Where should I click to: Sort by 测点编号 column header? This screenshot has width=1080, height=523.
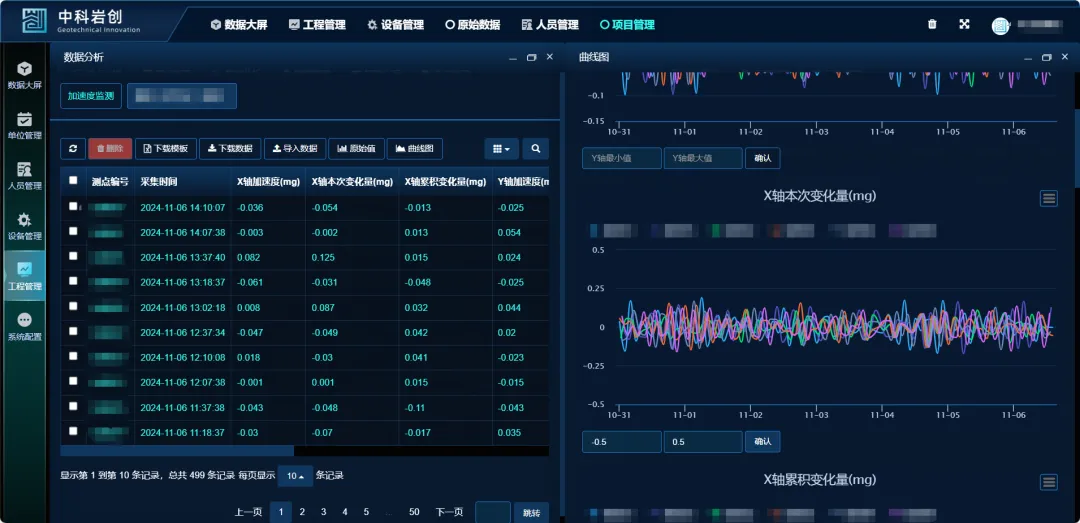[x=110, y=182]
